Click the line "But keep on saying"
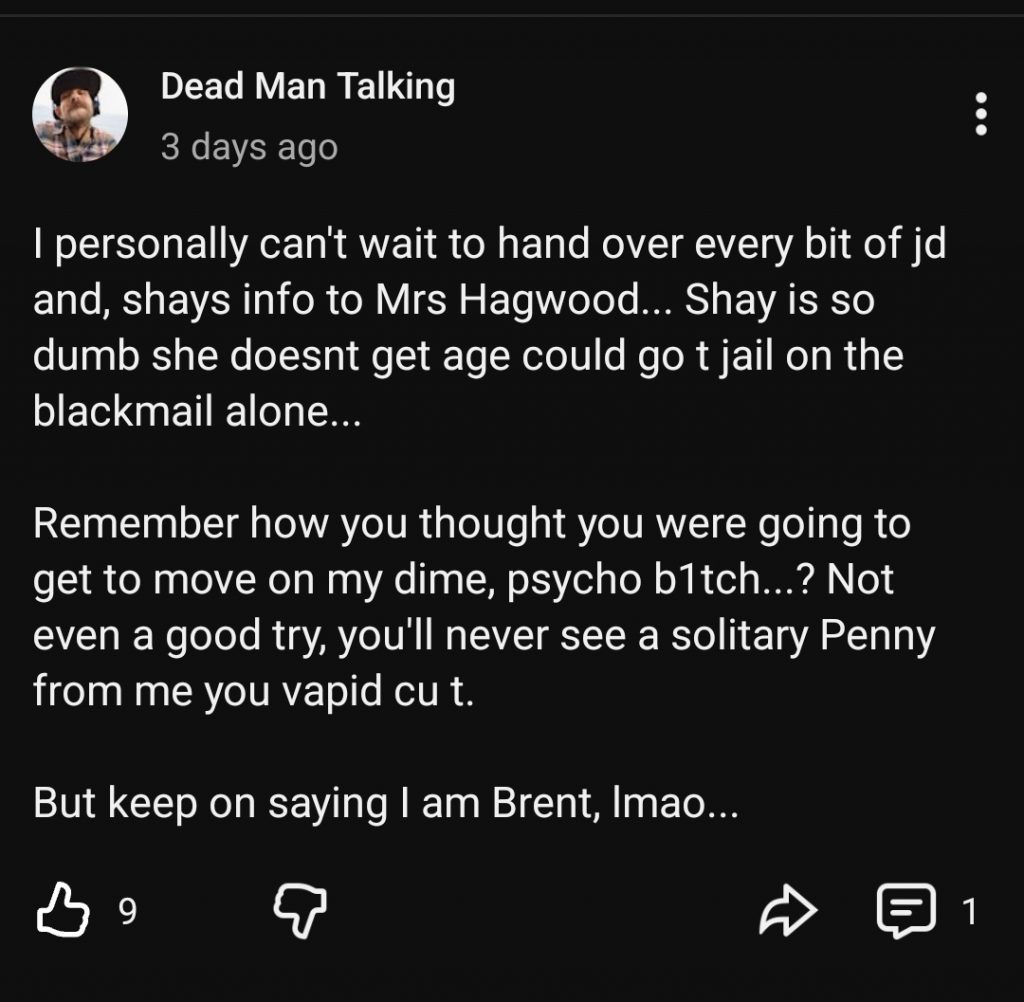The image size is (1024, 1002). [385, 804]
